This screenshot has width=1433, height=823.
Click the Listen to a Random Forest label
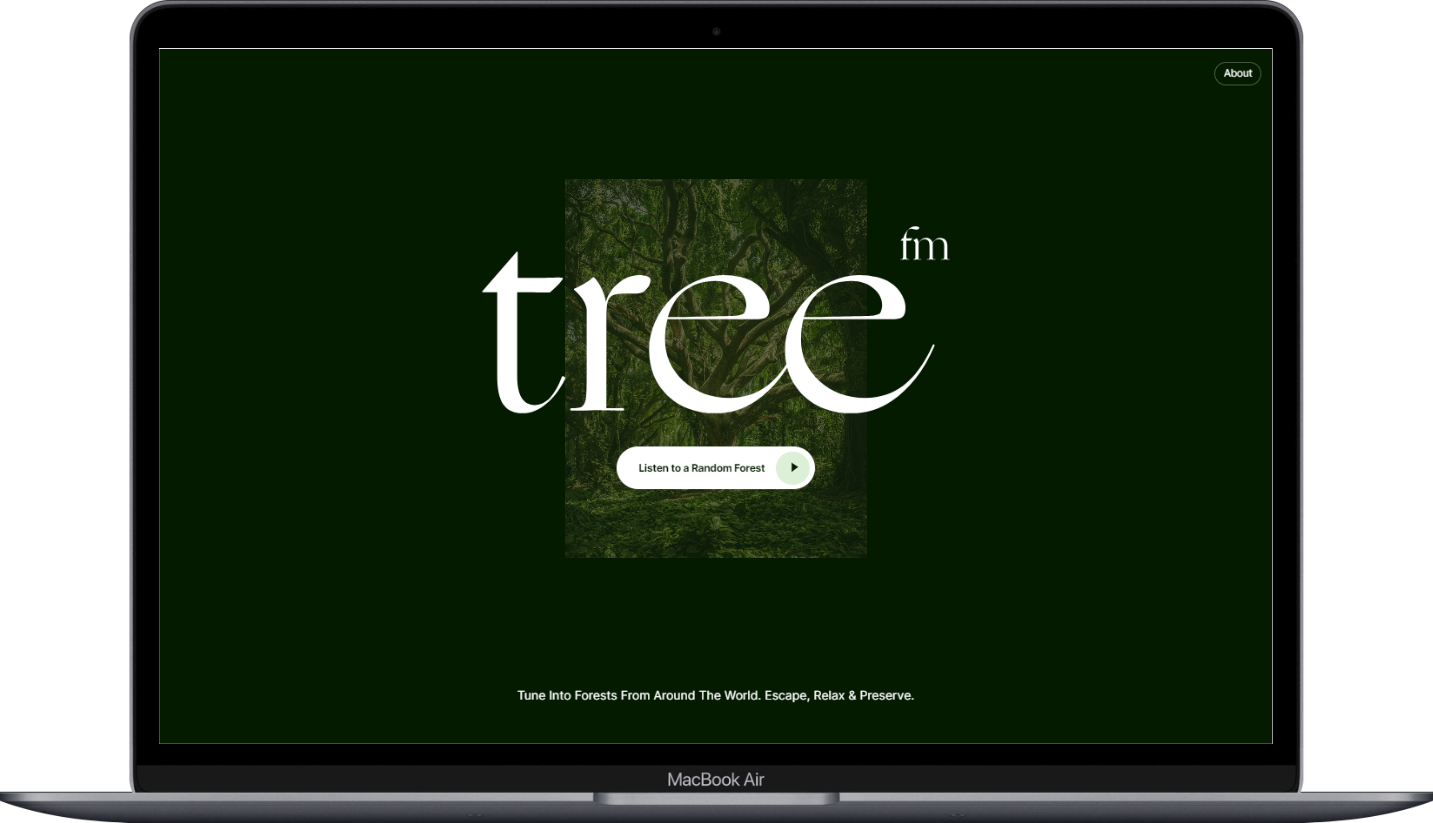pos(701,468)
